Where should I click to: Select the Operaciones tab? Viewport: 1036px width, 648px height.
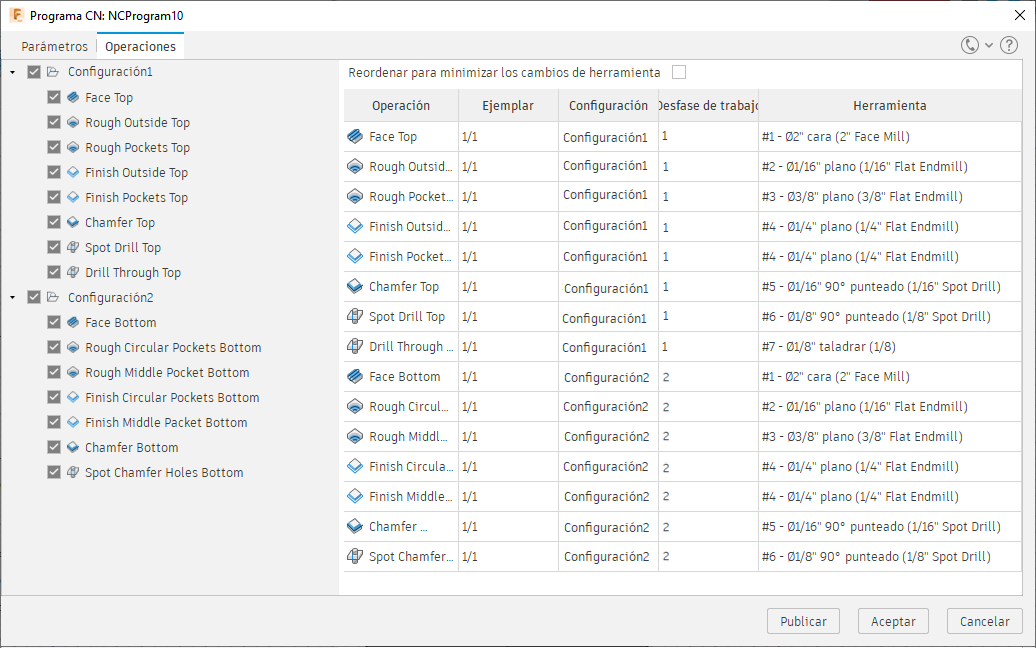(x=140, y=46)
